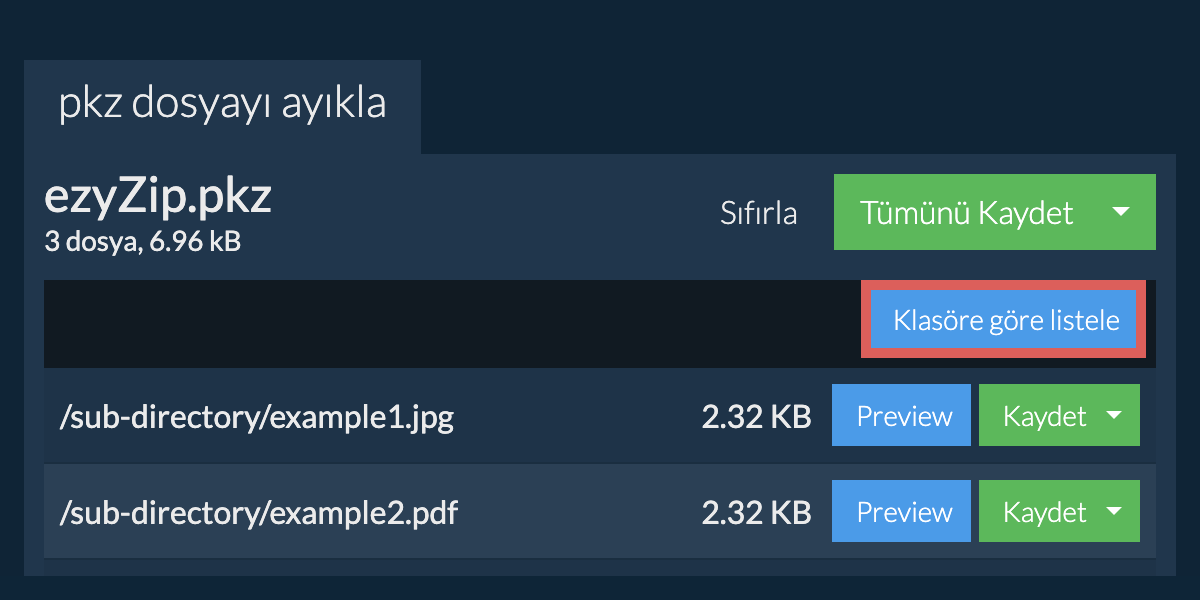Expand Kaydet arrow for example2.pdf
Viewport: 1200px width, 600px height.
pos(1114,512)
